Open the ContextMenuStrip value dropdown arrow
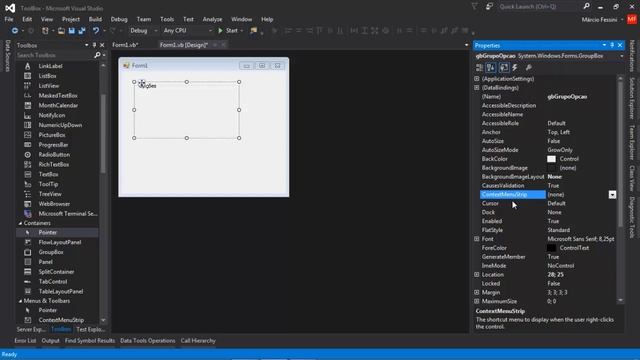The image size is (640, 360). pyautogui.click(x=612, y=195)
